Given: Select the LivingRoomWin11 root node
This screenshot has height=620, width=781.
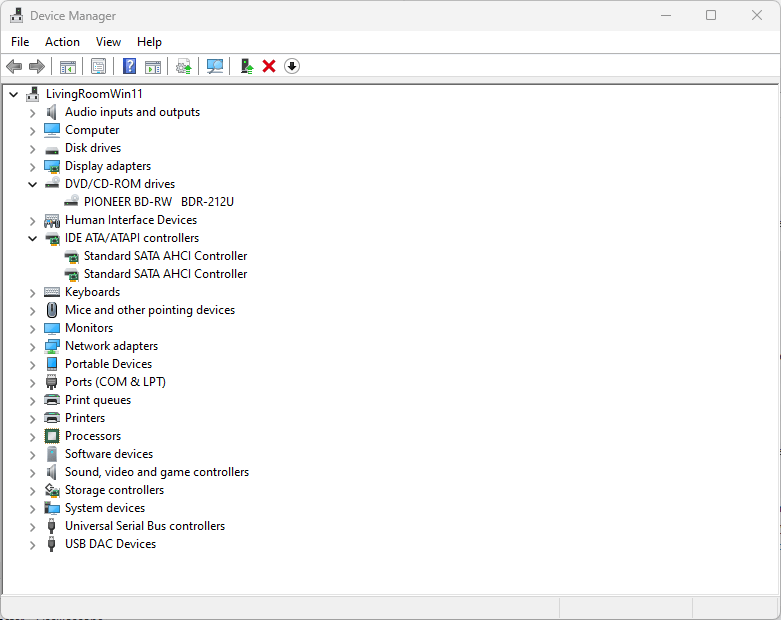Looking at the screenshot, I should pos(94,94).
